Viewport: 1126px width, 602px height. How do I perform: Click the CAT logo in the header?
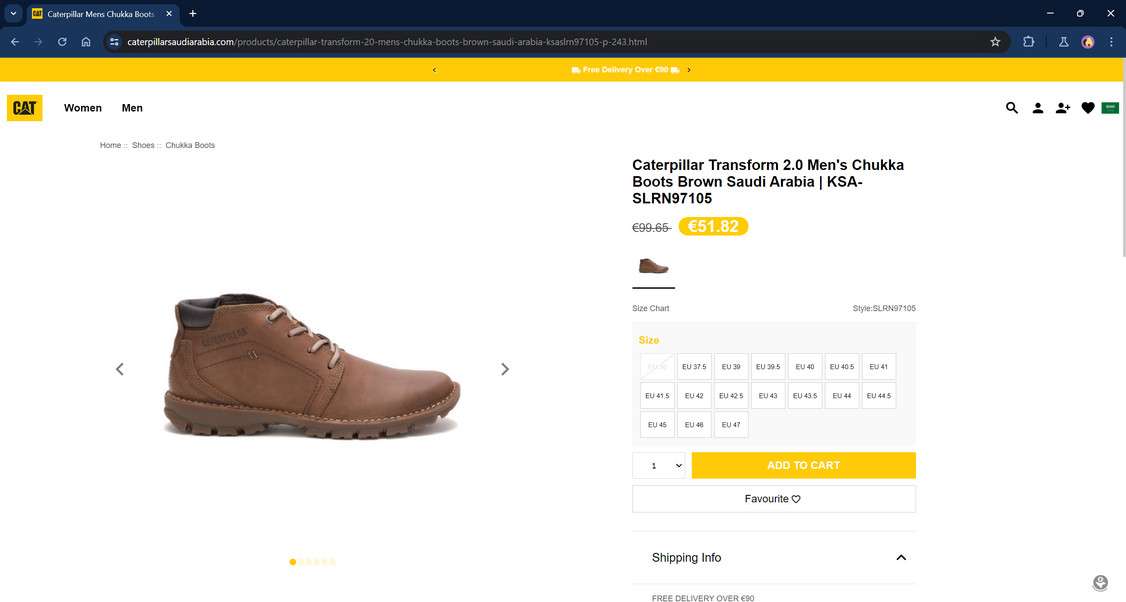pyautogui.click(x=24, y=108)
